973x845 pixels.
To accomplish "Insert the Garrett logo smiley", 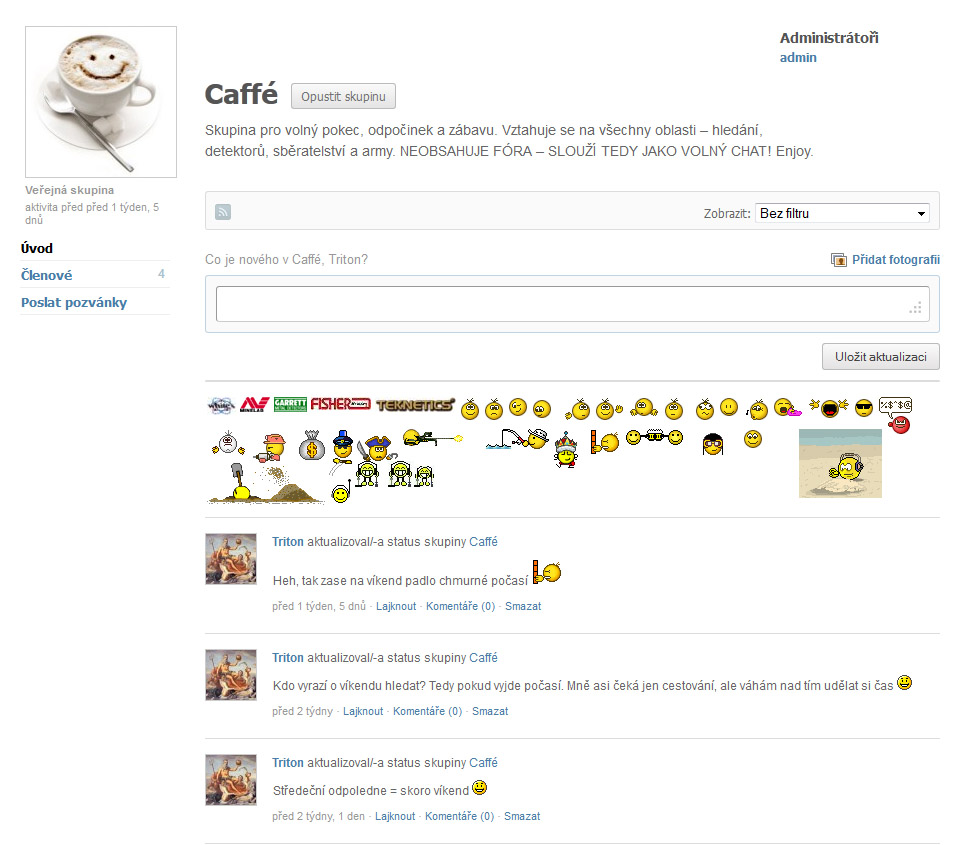I will pyautogui.click(x=290, y=405).
